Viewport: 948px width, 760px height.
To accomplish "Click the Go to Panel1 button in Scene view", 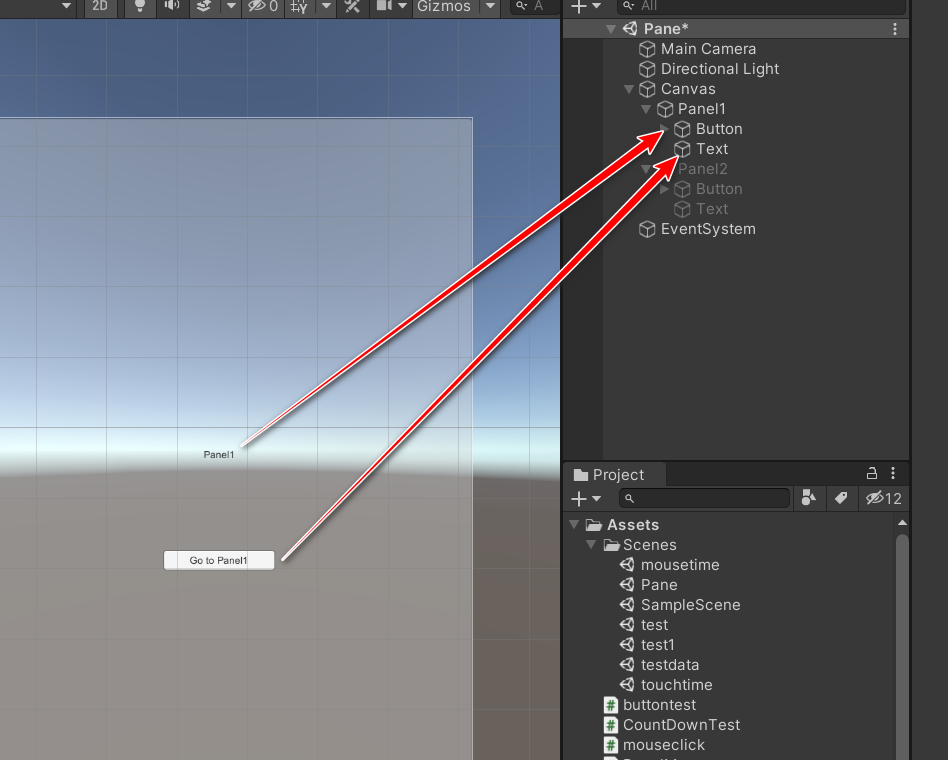I will 218,560.
